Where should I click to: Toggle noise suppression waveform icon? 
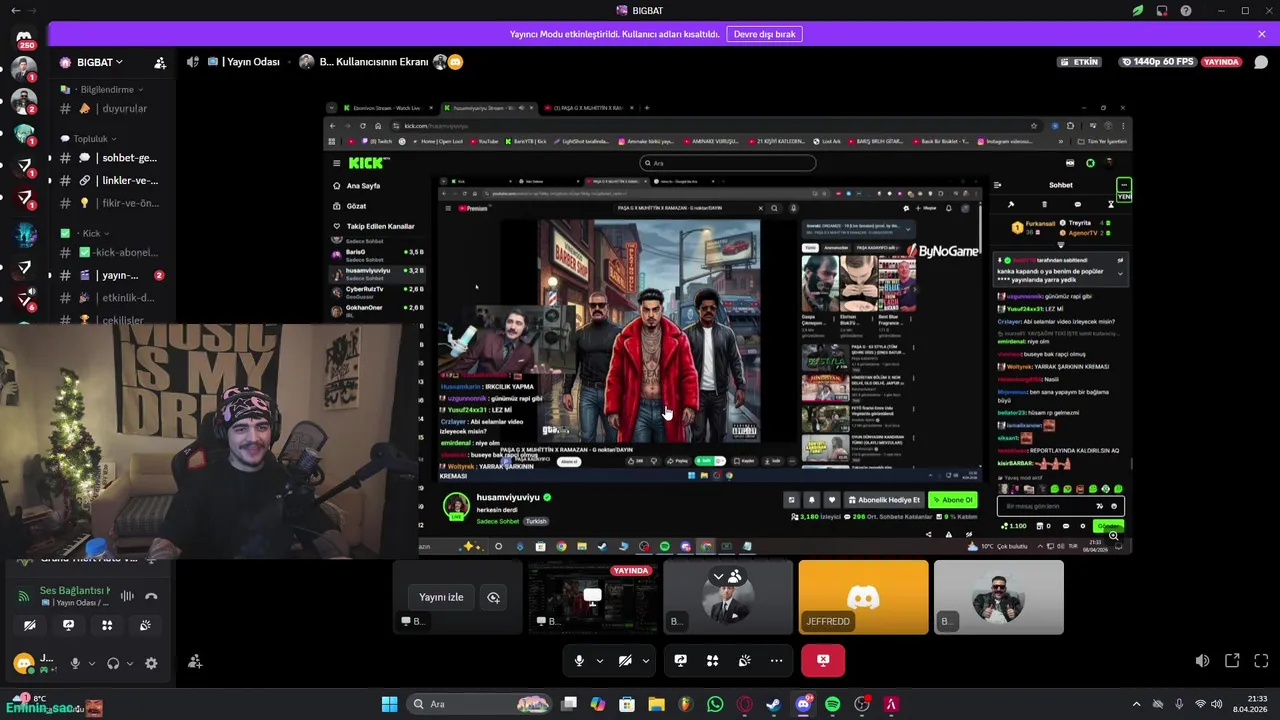click(x=127, y=596)
